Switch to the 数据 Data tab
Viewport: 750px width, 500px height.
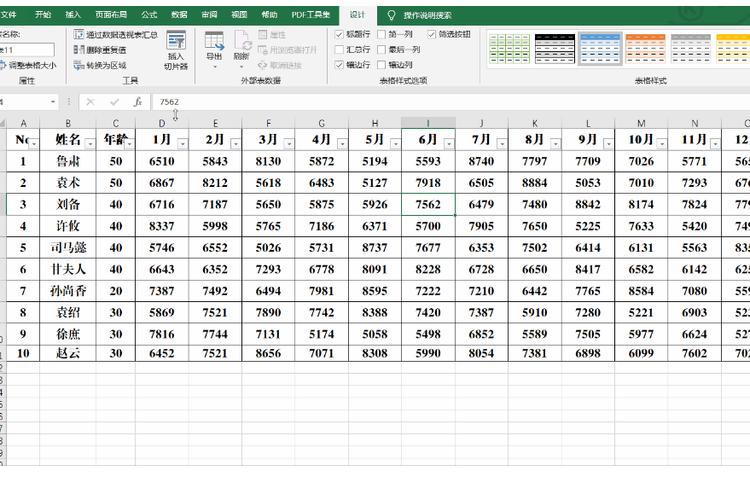179,15
